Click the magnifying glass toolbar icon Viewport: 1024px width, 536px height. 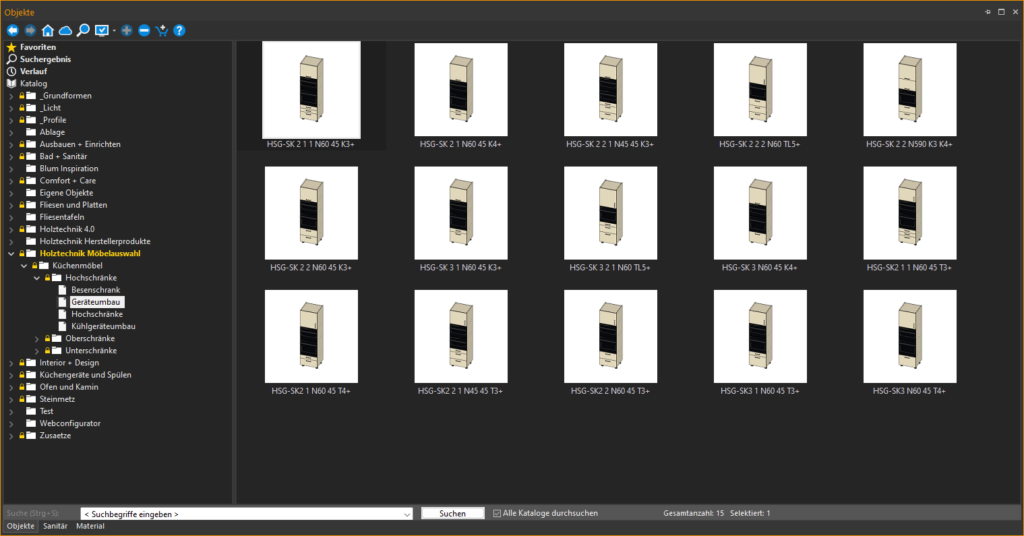tap(83, 31)
